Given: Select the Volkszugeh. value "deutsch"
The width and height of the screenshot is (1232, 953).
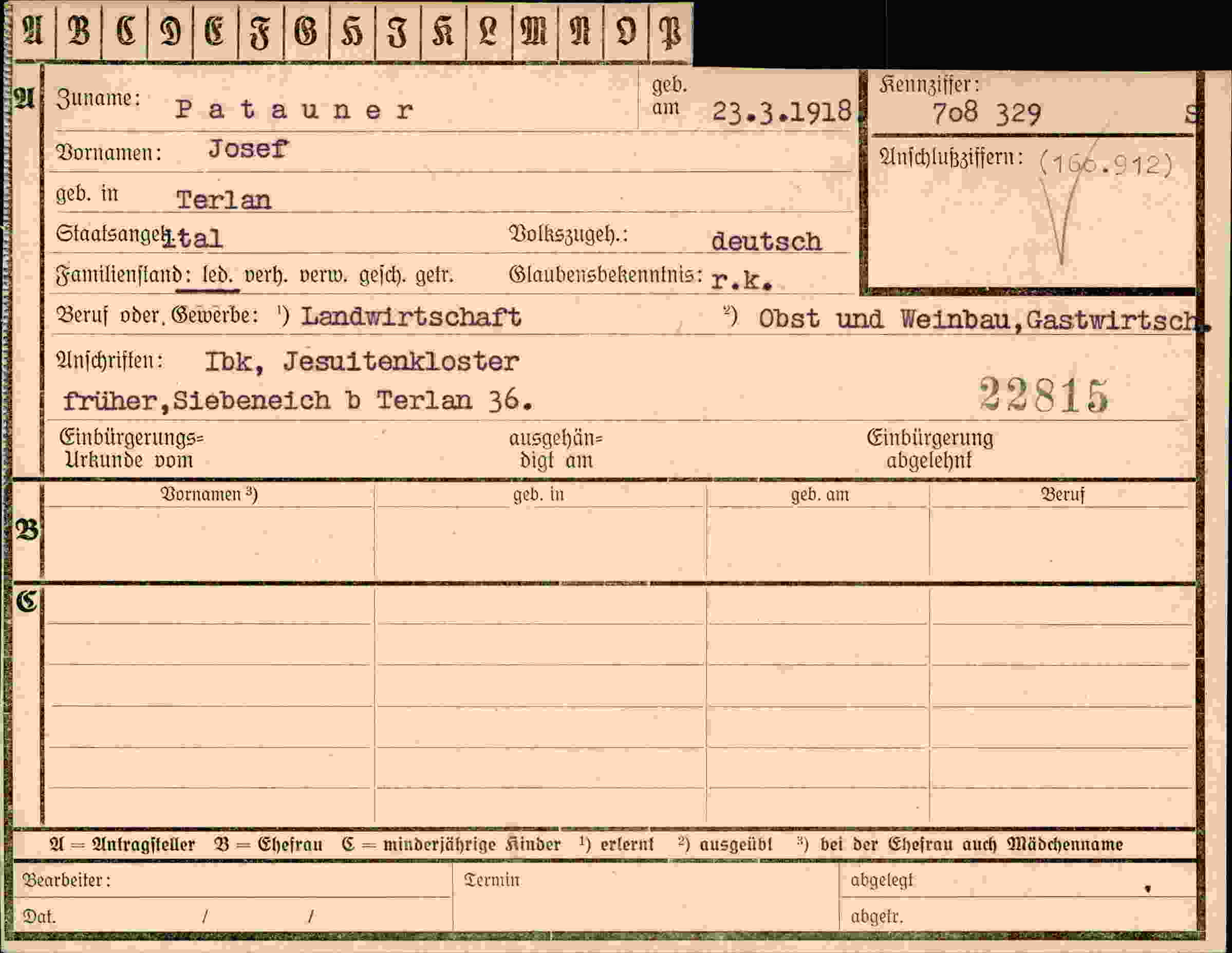Looking at the screenshot, I should [x=766, y=241].
